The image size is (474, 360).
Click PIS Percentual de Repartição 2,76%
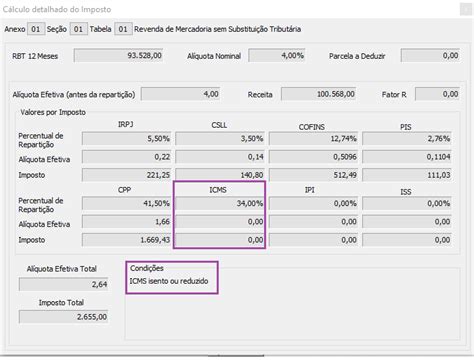coord(407,138)
